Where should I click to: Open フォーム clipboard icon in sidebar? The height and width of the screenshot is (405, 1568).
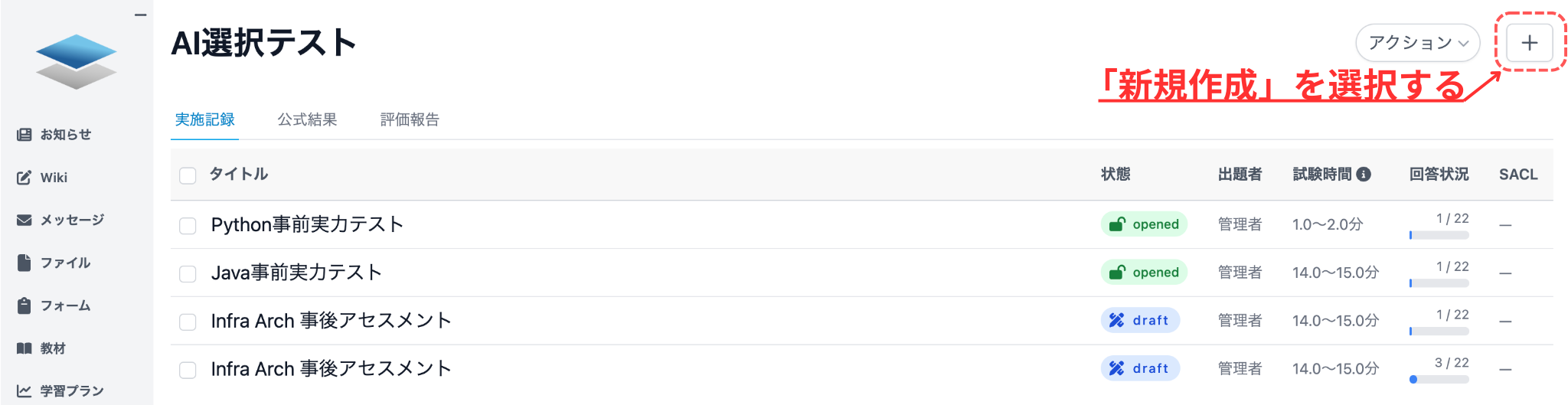coord(24,306)
